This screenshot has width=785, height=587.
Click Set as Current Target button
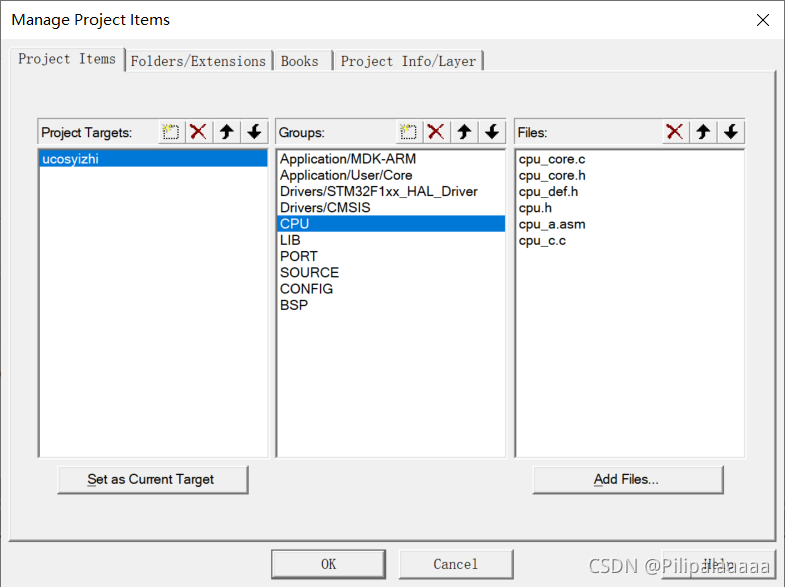click(153, 479)
